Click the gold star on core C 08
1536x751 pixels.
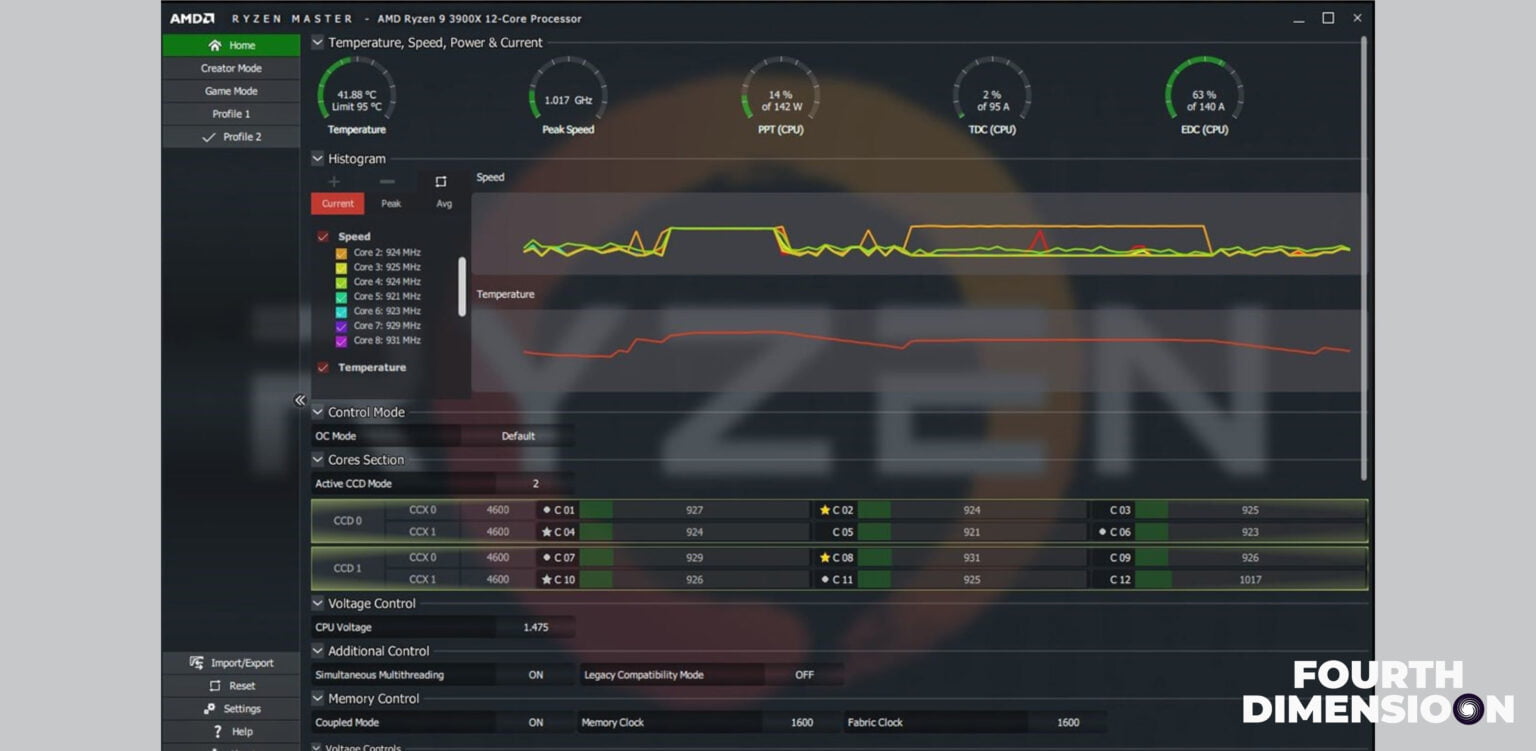pos(825,558)
